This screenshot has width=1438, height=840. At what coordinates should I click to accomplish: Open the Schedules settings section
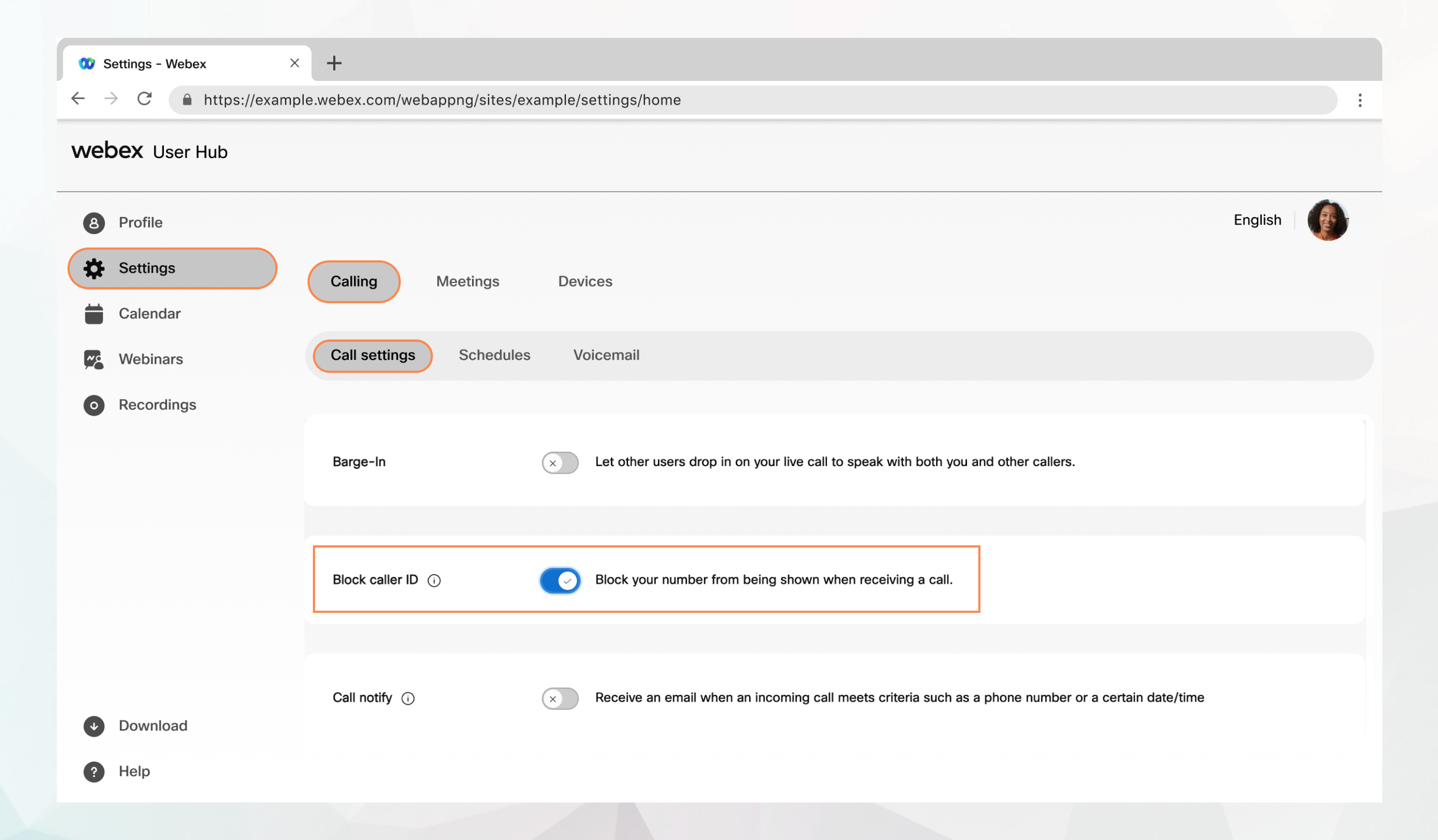tap(493, 354)
